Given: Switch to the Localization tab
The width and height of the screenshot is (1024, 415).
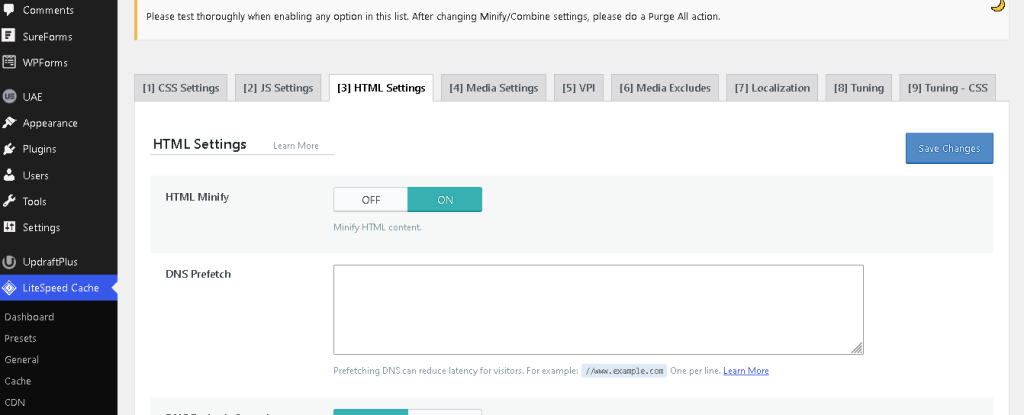Looking at the screenshot, I should tap(772, 88).
